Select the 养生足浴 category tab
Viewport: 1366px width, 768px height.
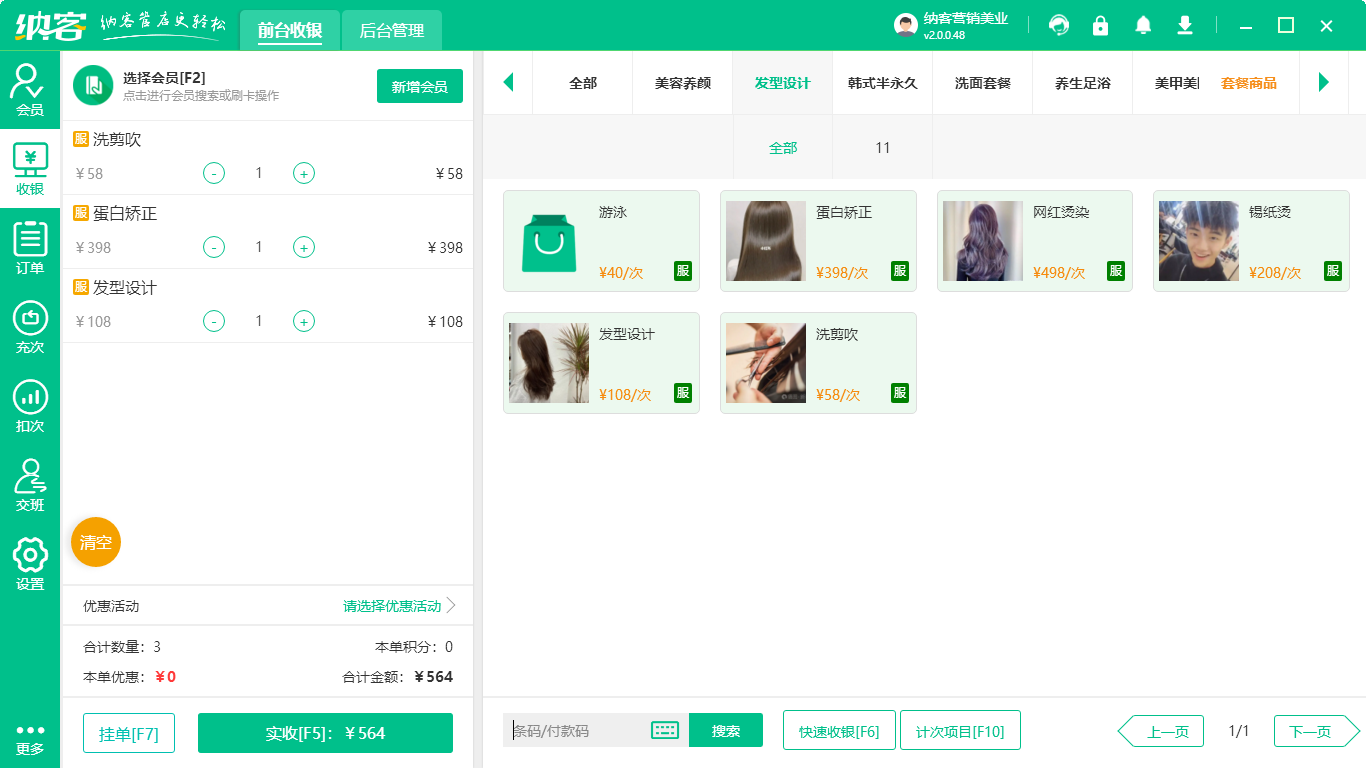coord(1082,84)
